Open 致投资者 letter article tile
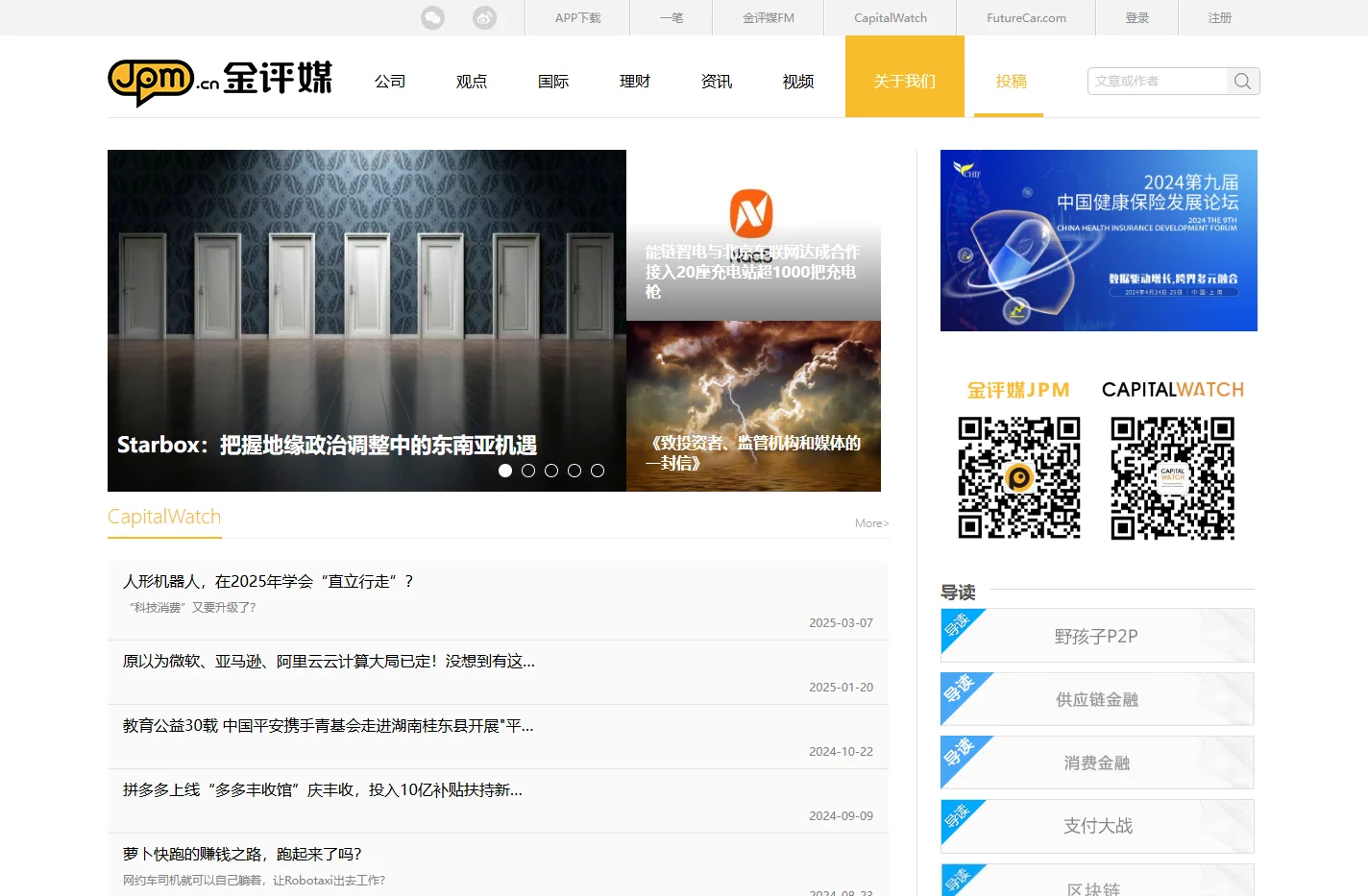Screen dimensions: 1368x896 click(x=753, y=406)
